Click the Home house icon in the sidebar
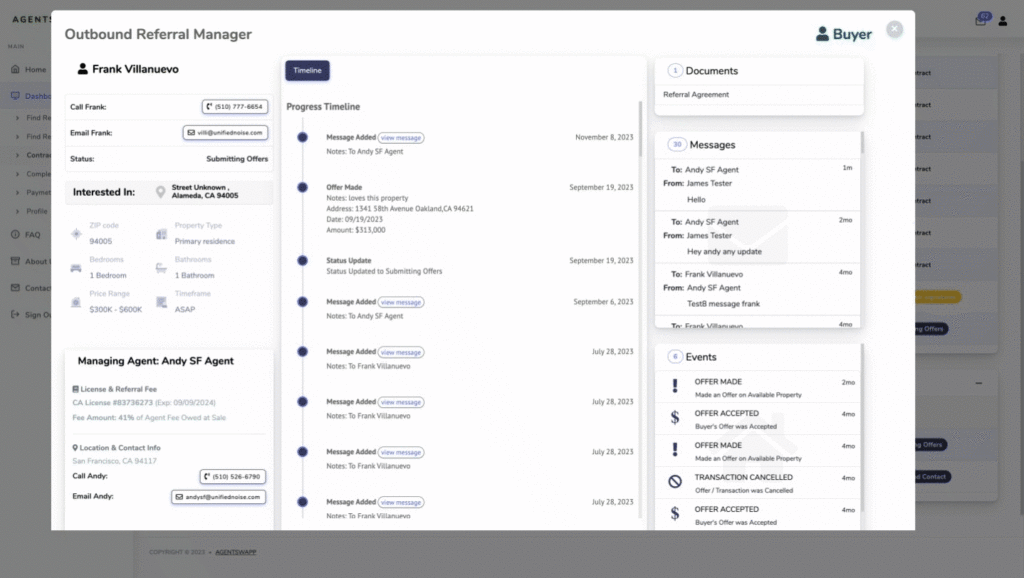The image size is (1024, 578). pos(15,69)
